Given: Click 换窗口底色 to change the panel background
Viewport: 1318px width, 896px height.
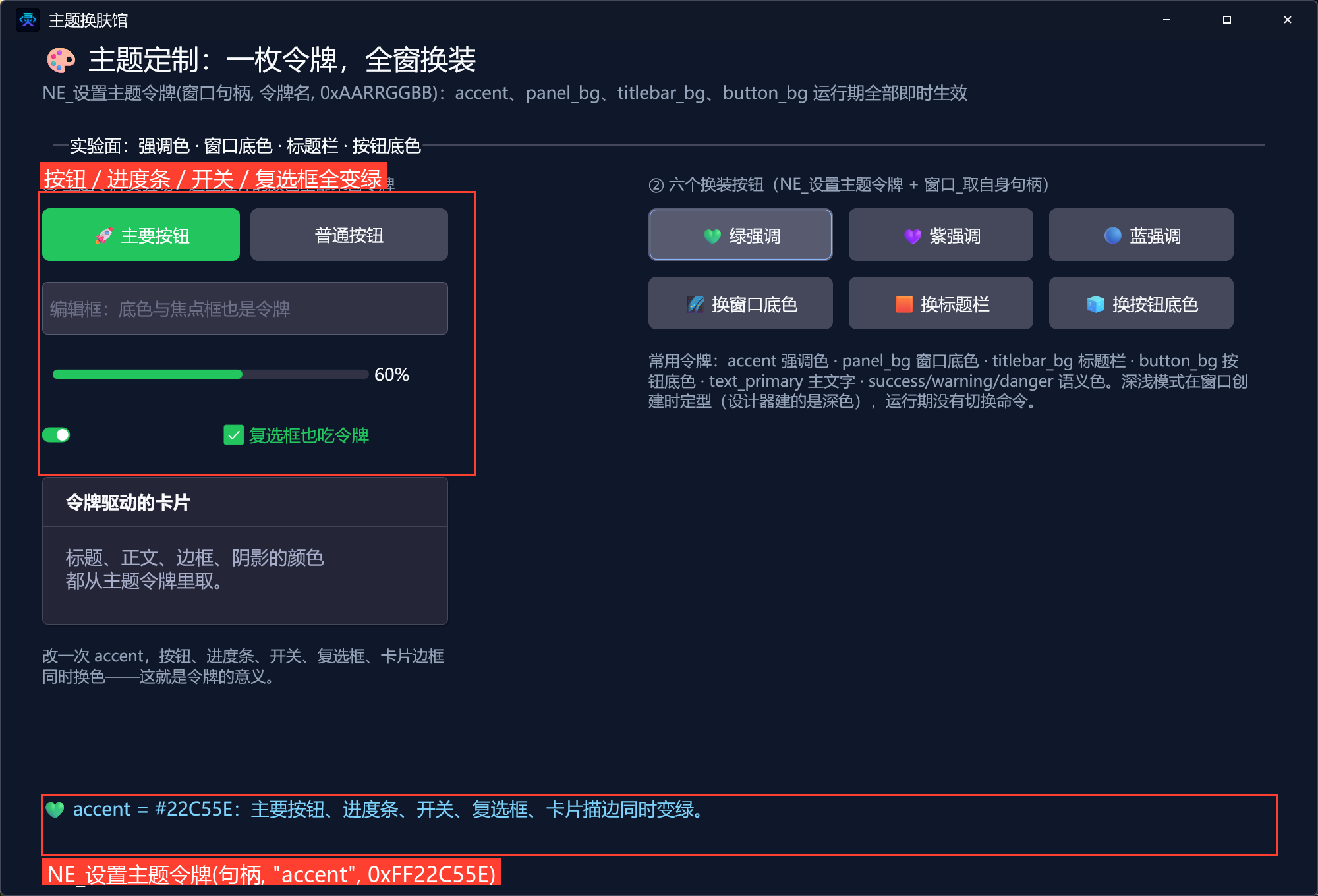Looking at the screenshot, I should (741, 303).
